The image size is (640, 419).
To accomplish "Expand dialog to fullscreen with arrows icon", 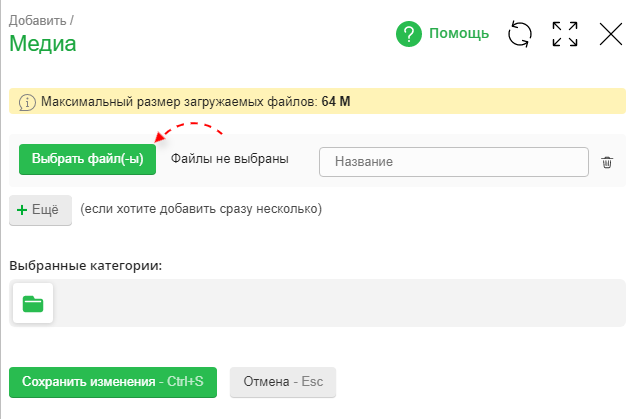I will (x=565, y=34).
